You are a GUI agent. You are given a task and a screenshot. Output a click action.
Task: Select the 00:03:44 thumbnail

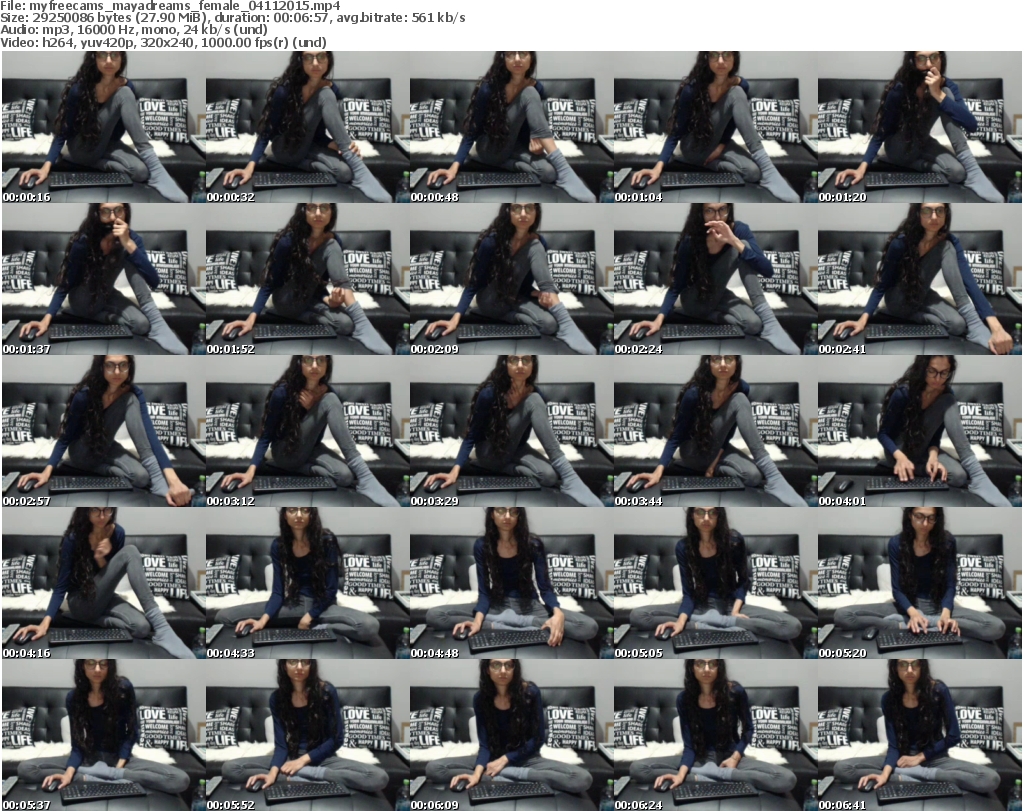[716, 431]
